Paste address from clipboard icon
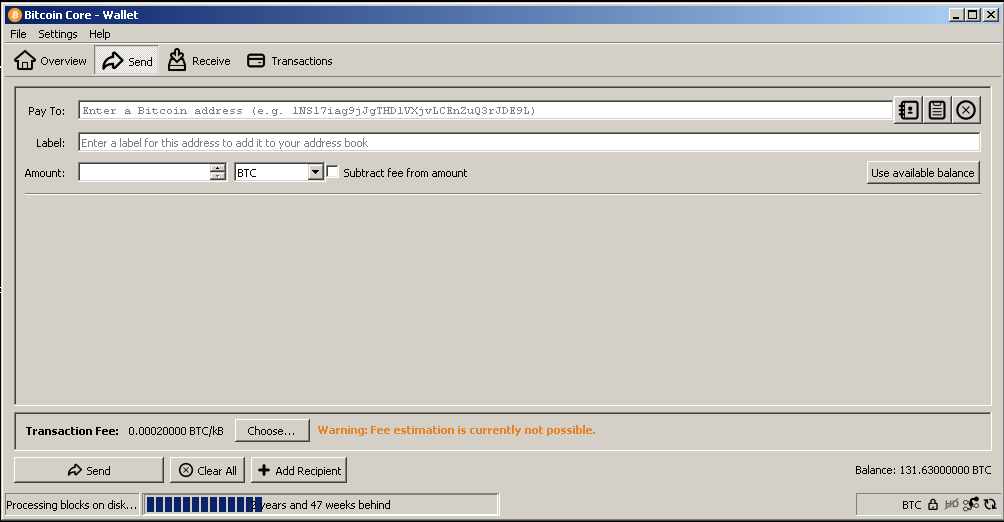 point(937,110)
